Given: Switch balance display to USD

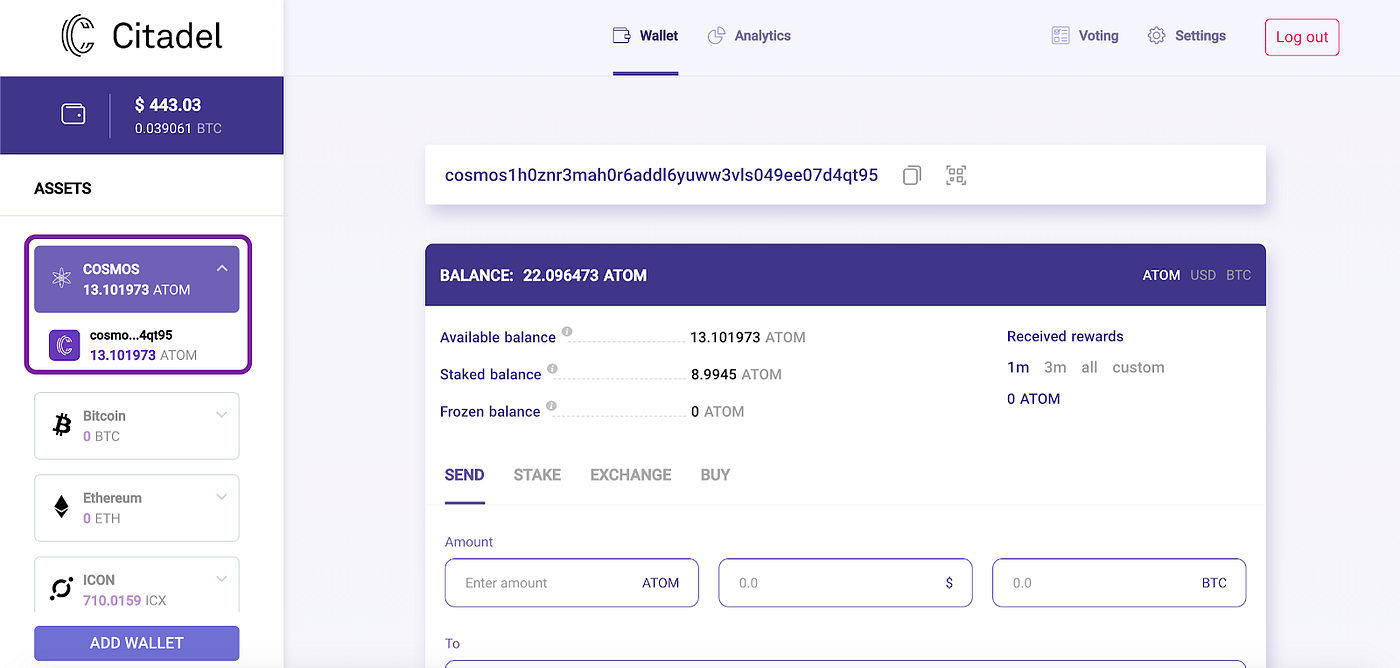Looking at the screenshot, I should (1202, 274).
